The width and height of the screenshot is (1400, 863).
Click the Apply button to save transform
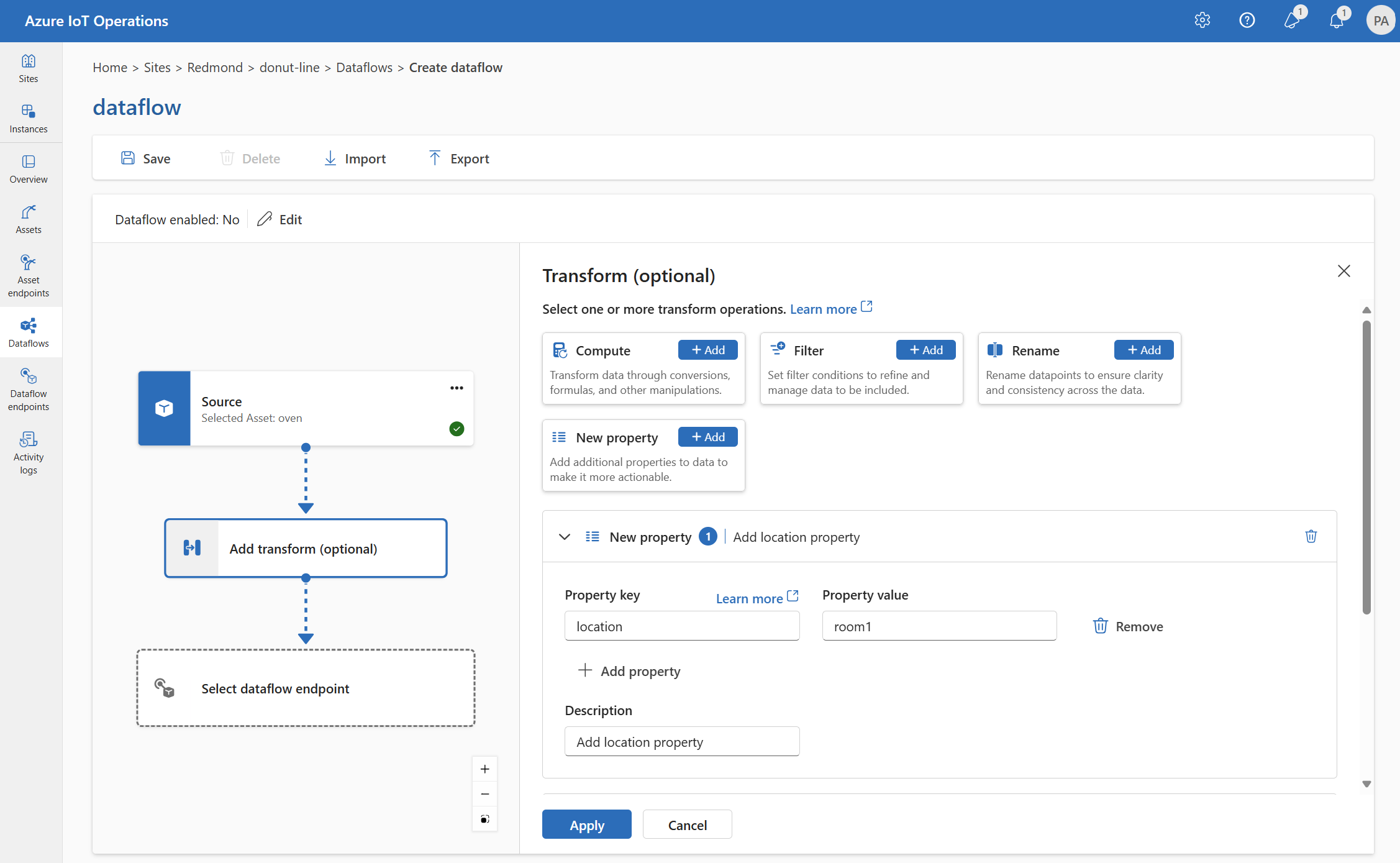(587, 824)
